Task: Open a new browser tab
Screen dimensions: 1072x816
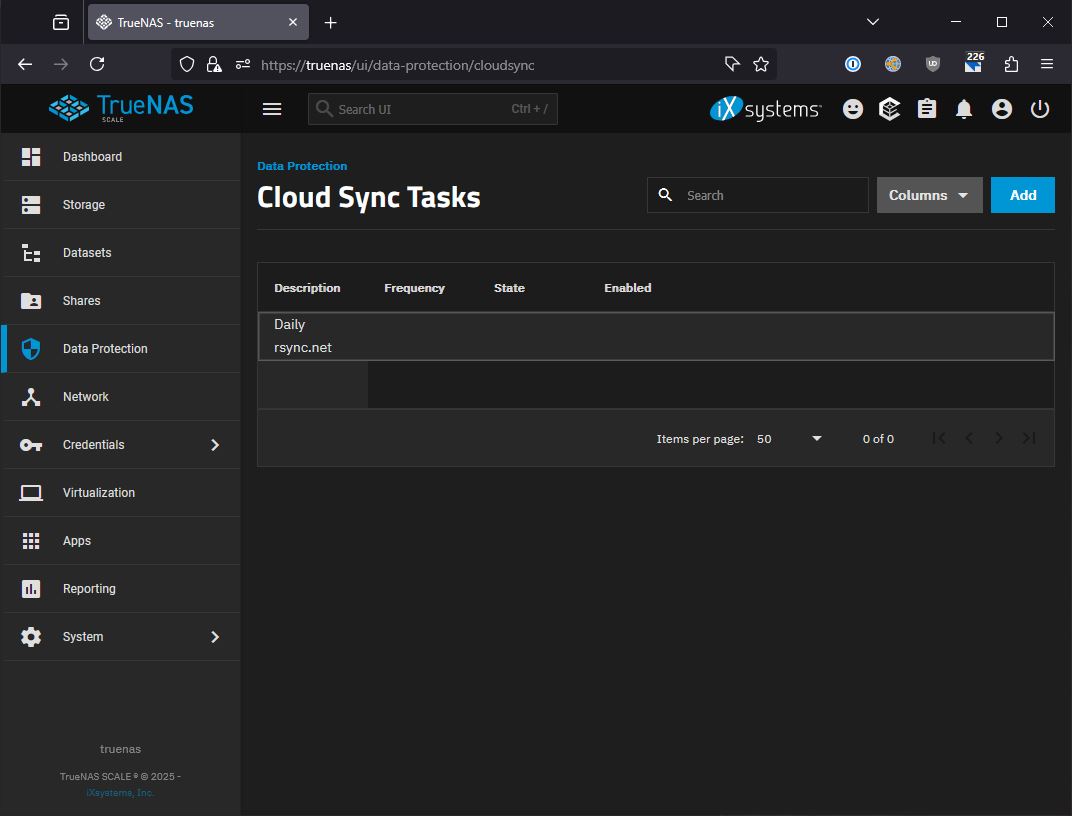Action: click(330, 23)
